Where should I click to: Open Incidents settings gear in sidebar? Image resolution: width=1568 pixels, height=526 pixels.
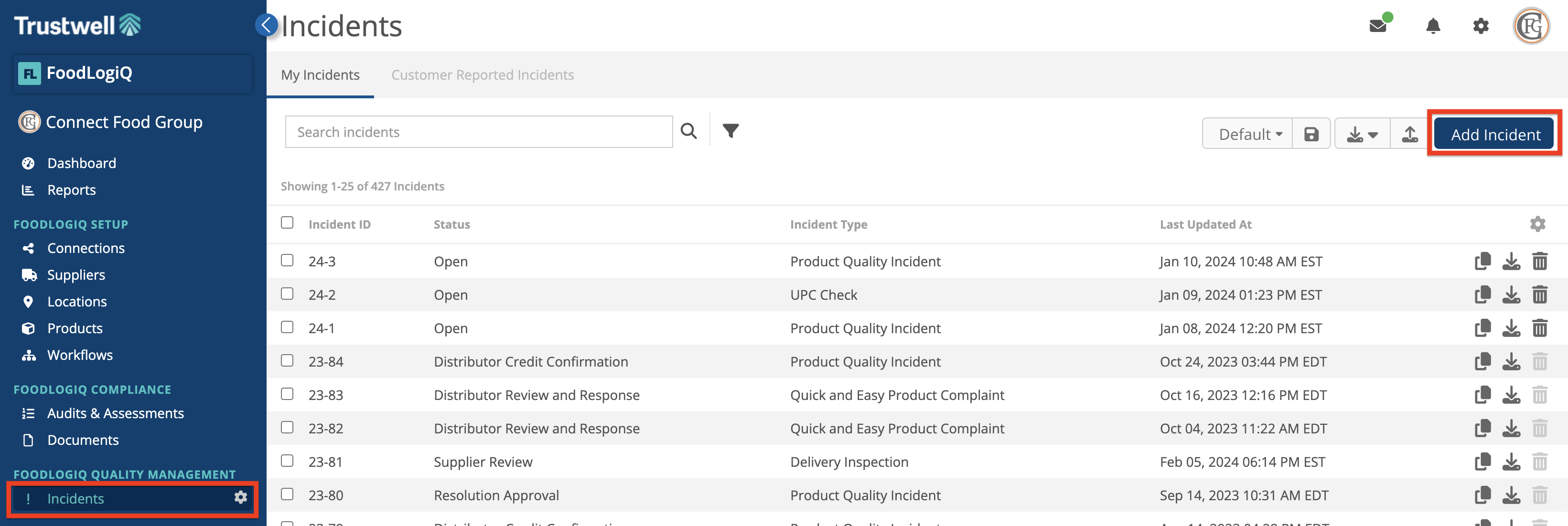pyautogui.click(x=240, y=497)
